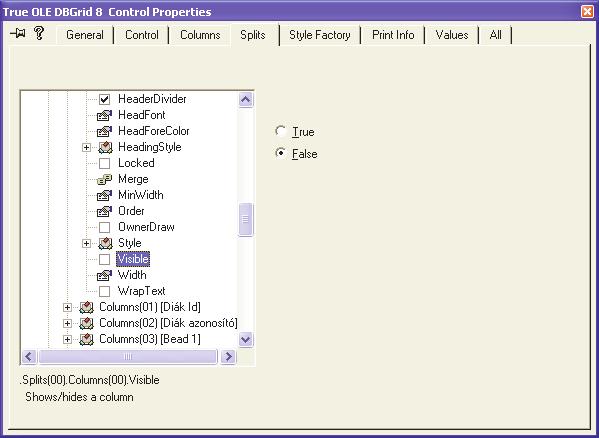Viewport: 599px width, 438px height.
Task: Click the pushpin icon beside the tabs
Action: [x=18, y=34]
